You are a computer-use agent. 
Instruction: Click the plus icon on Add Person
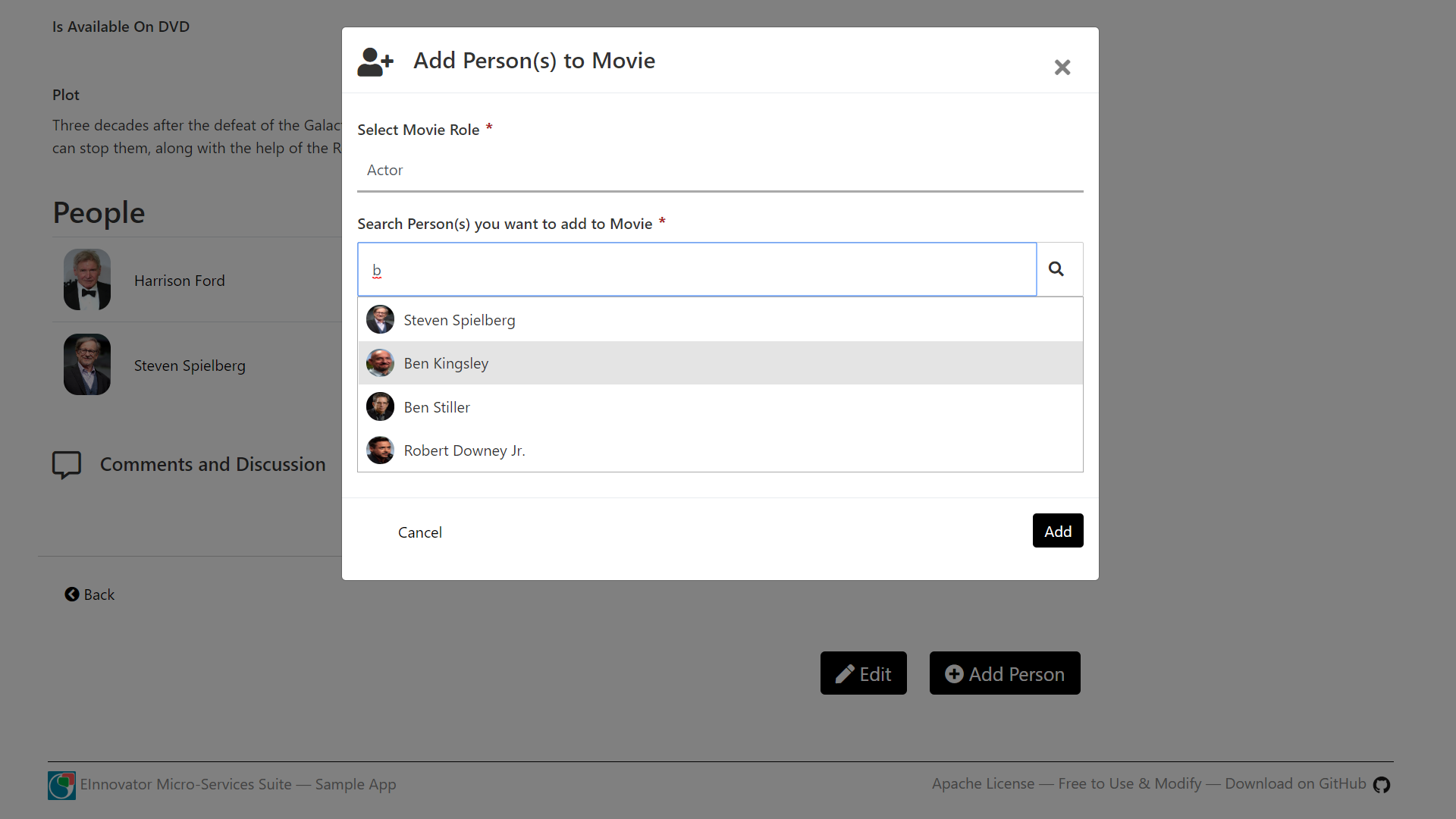(954, 673)
